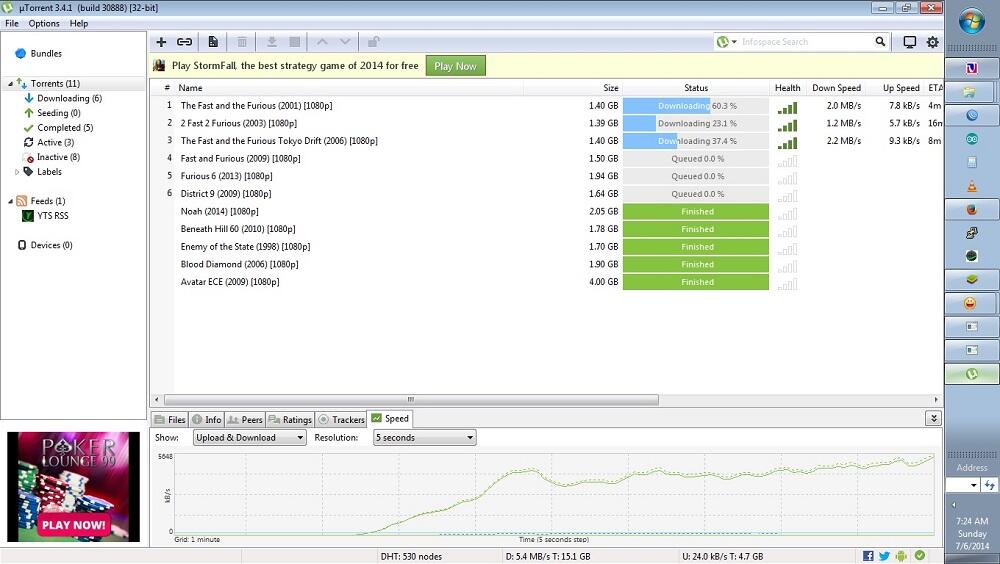1000x564 pixels.
Task: Click Create New Torrent file icon
Action: click(x=213, y=42)
